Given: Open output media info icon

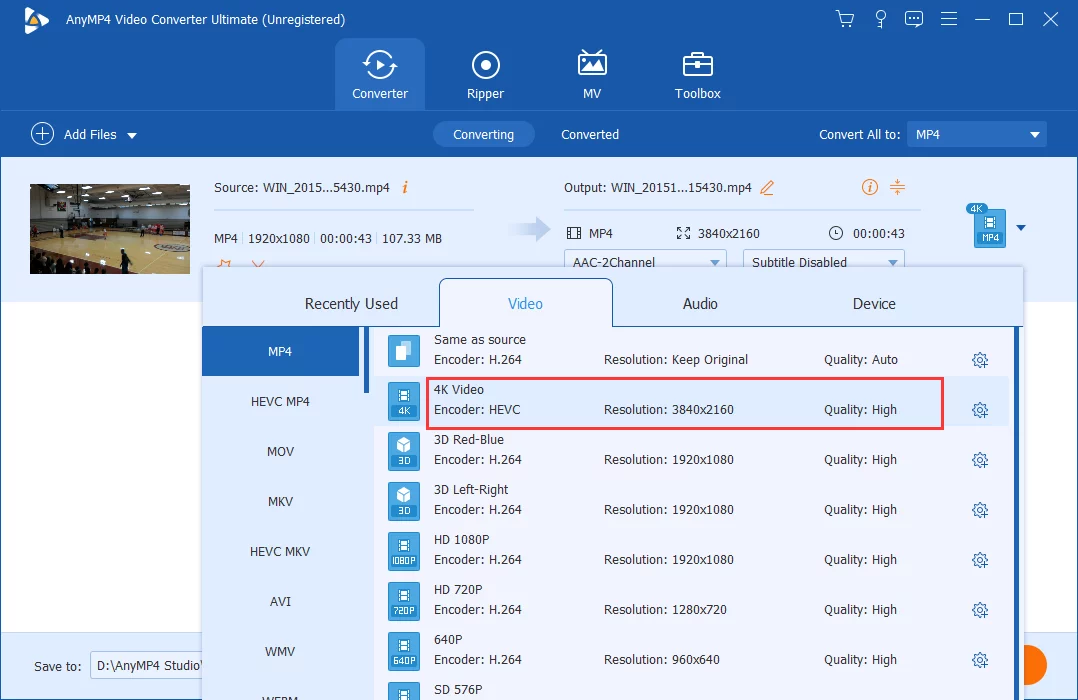Looking at the screenshot, I should click(x=870, y=187).
